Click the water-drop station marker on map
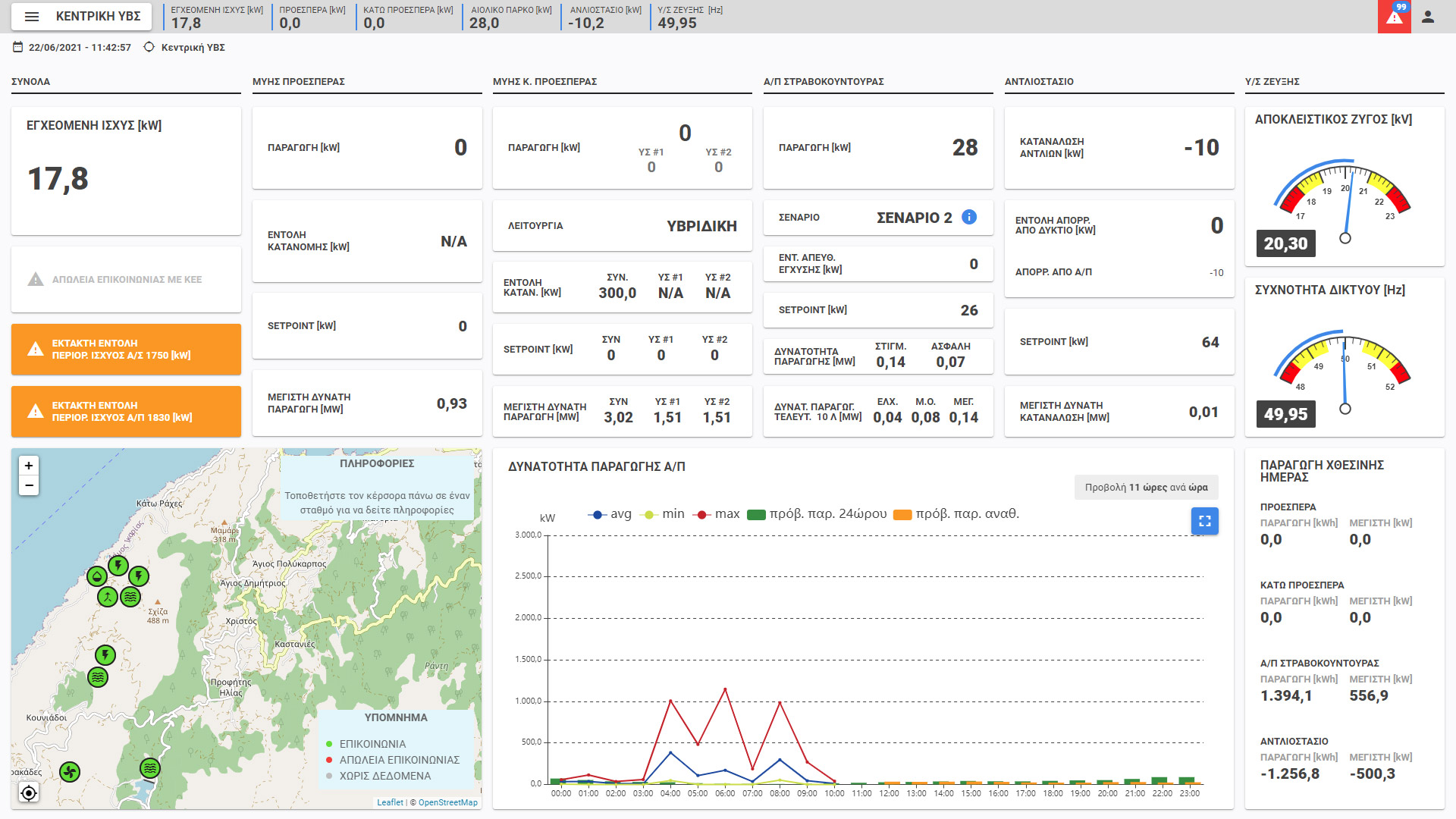 click(x=96, y=576)
